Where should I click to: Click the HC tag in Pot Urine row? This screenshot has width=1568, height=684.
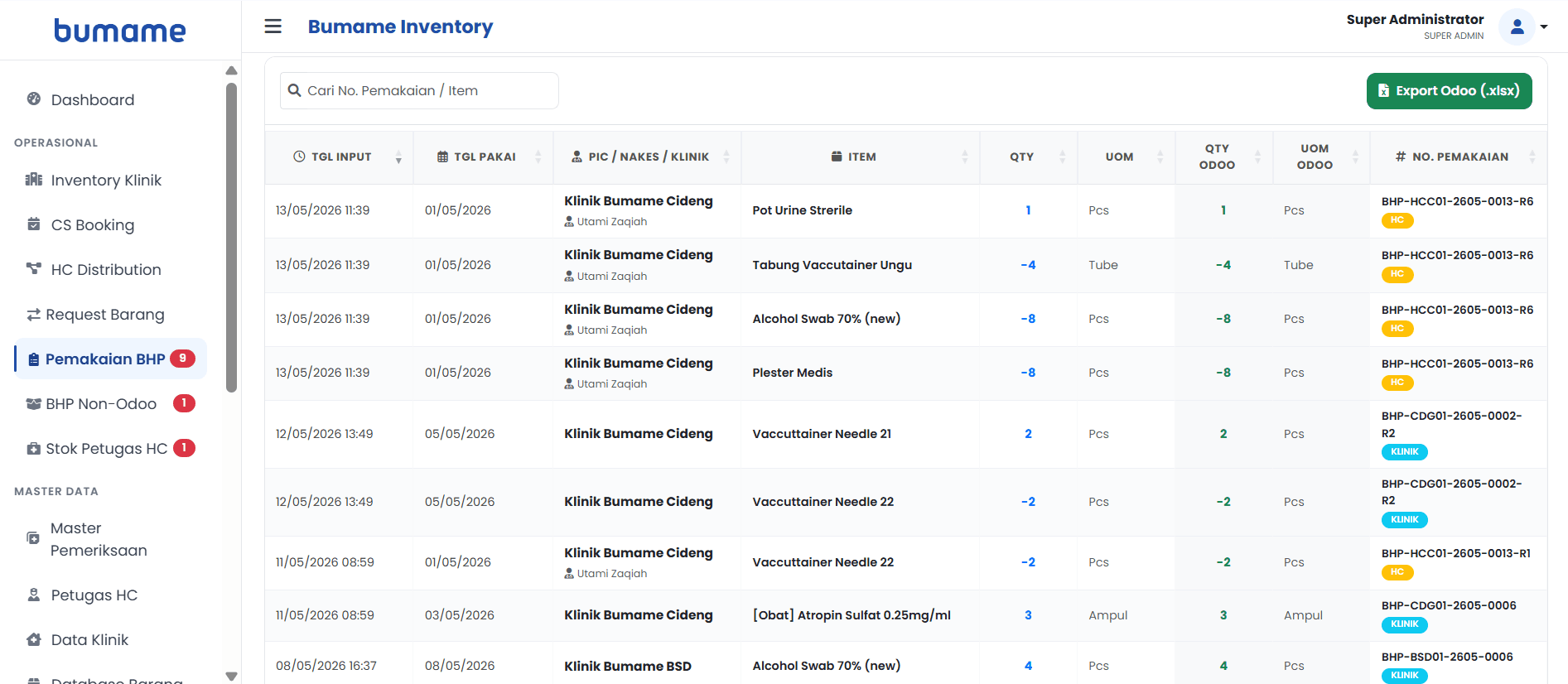click(1397, 220)
